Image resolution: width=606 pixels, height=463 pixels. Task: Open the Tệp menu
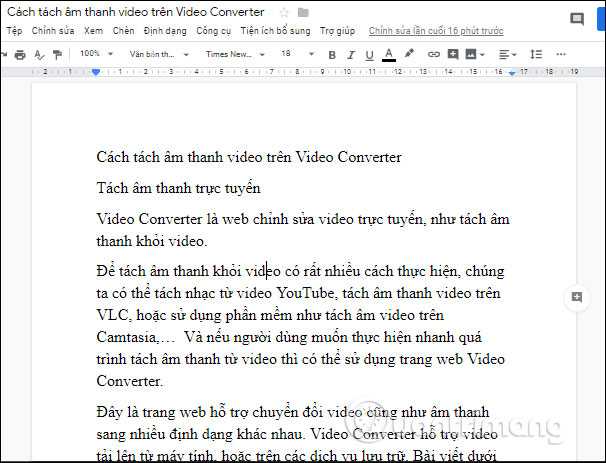pos(14,31)
